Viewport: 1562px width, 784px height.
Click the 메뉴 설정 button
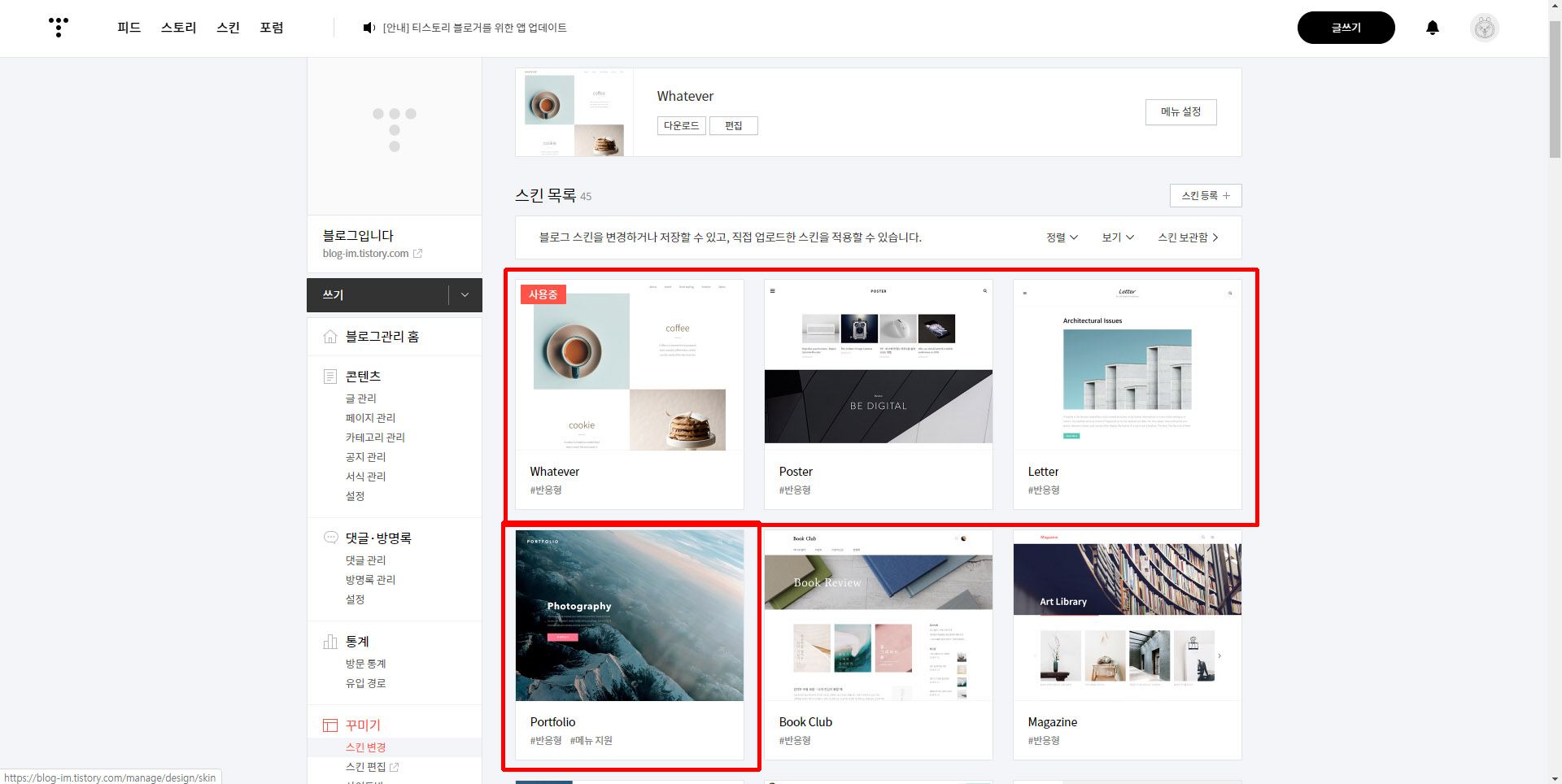click(x=1180, y=112)
